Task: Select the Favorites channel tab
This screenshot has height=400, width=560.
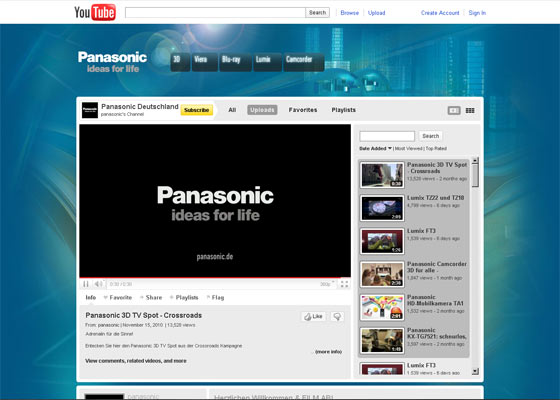Action: (x=303, y=110)
